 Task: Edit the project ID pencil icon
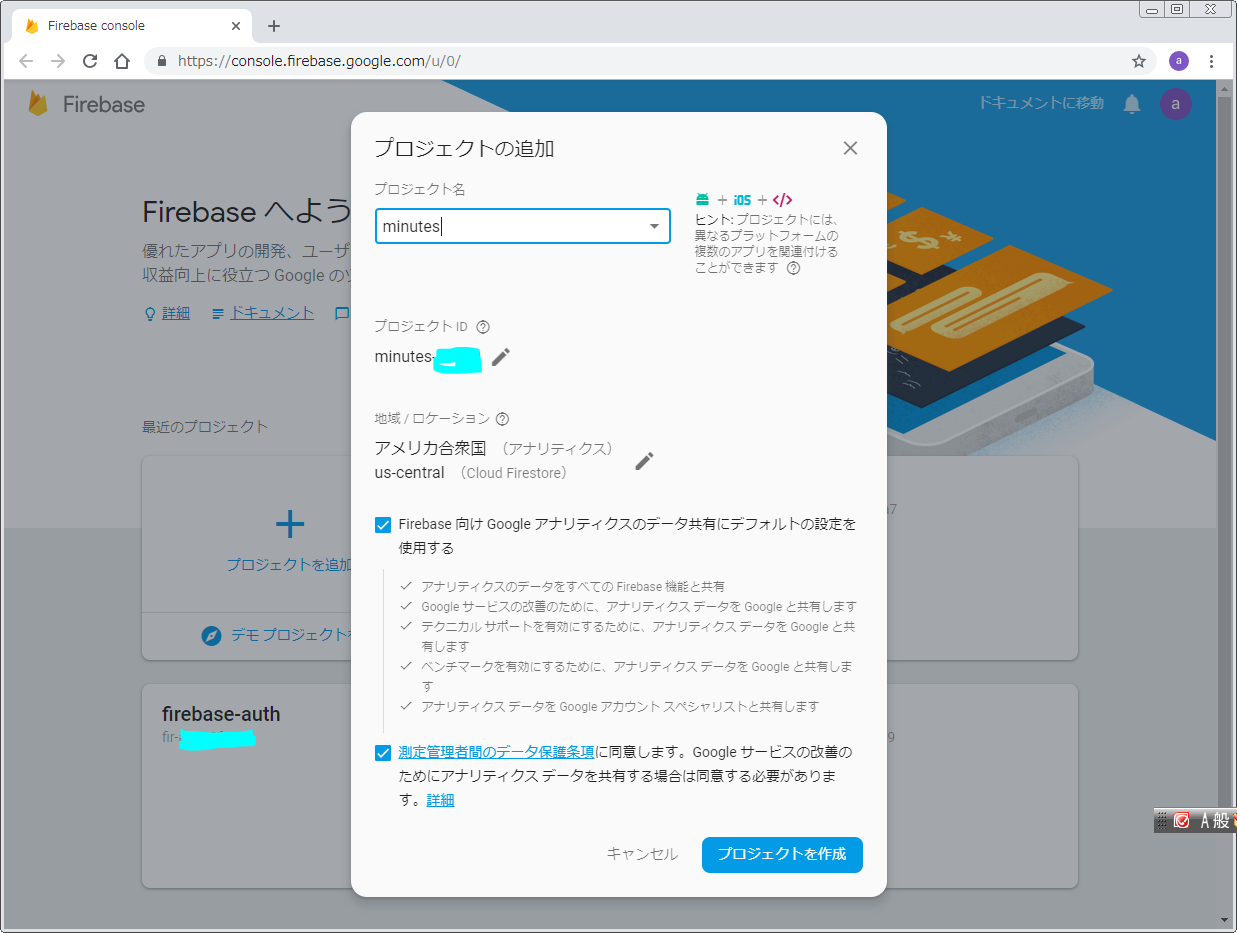pyautogui.click(x=501, y=357)
